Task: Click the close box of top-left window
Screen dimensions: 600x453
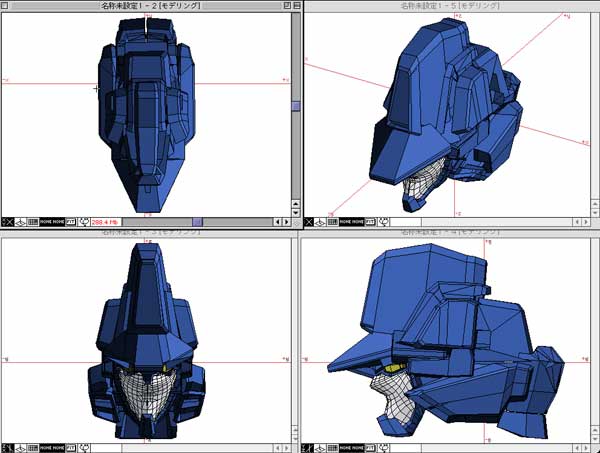Action: coord(7,7)
